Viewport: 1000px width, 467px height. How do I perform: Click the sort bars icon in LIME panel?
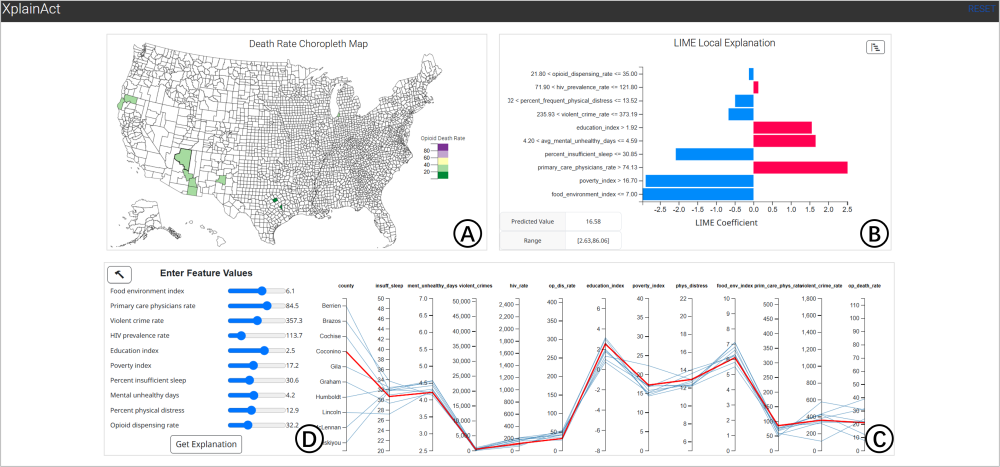click(874, 47)
